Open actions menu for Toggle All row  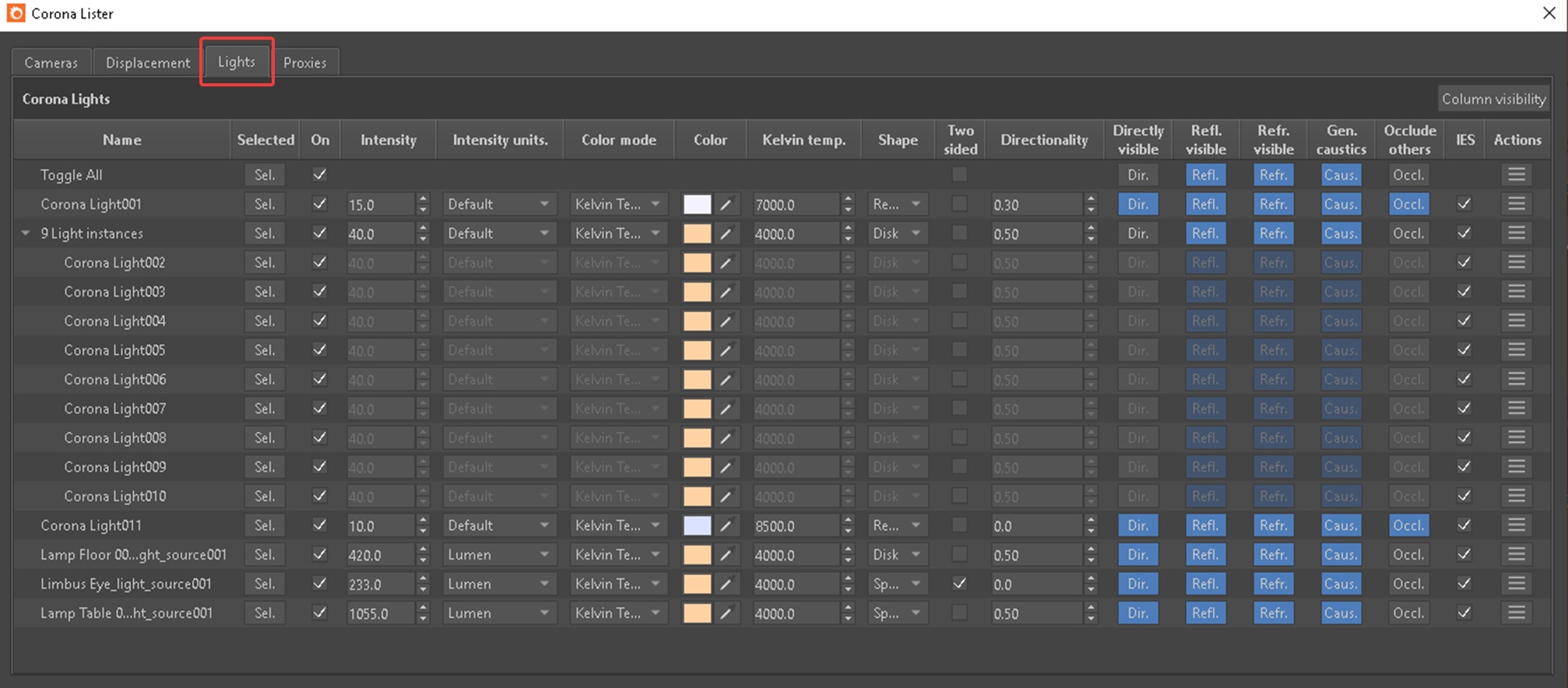pos(1516,175)
